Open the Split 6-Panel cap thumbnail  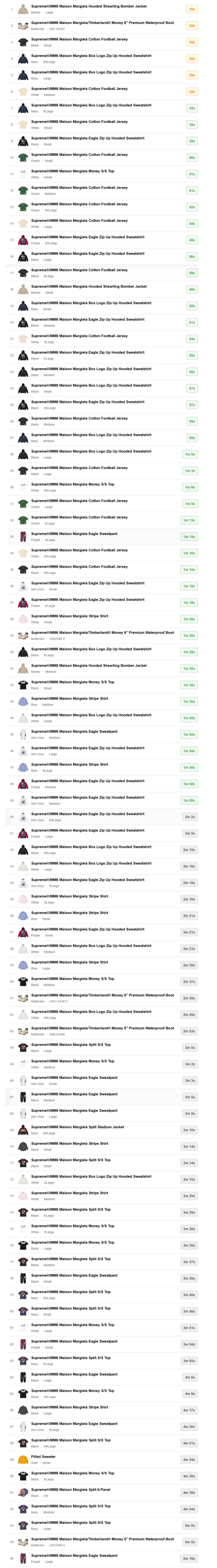tap(23, 1492)
